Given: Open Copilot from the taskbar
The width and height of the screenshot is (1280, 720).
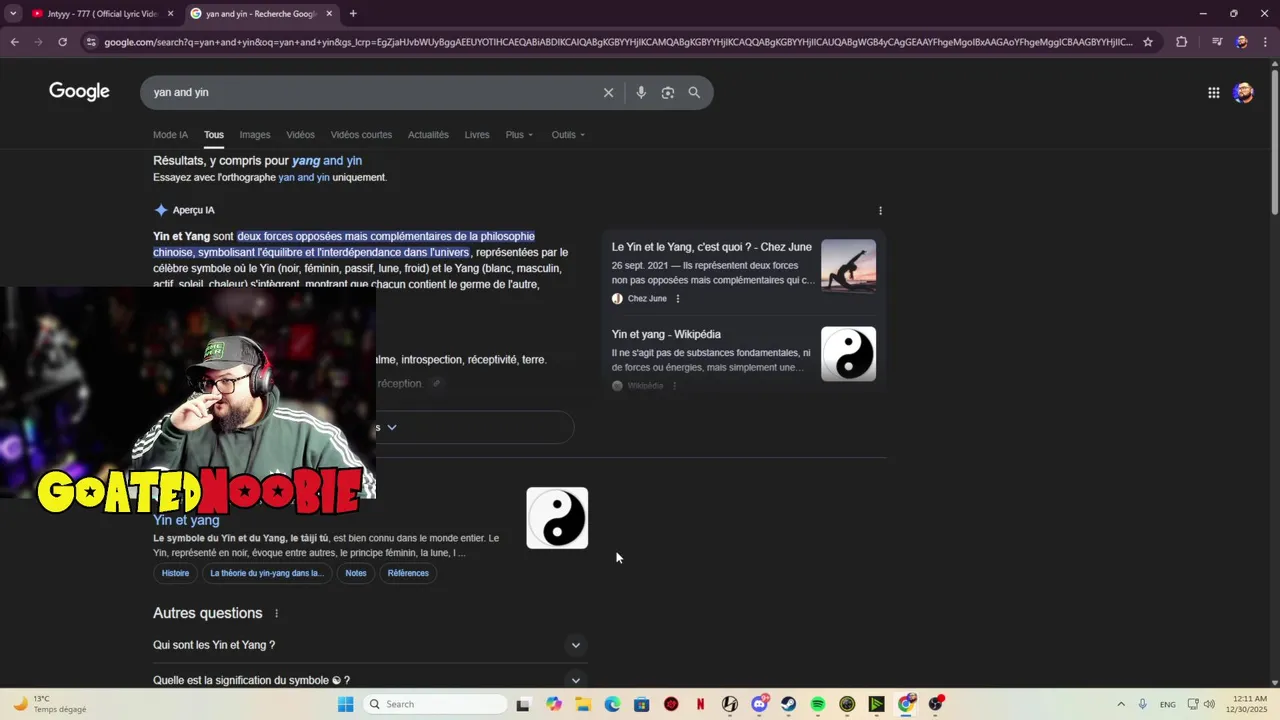Looking at the screenshot, I should pos(554,704).
